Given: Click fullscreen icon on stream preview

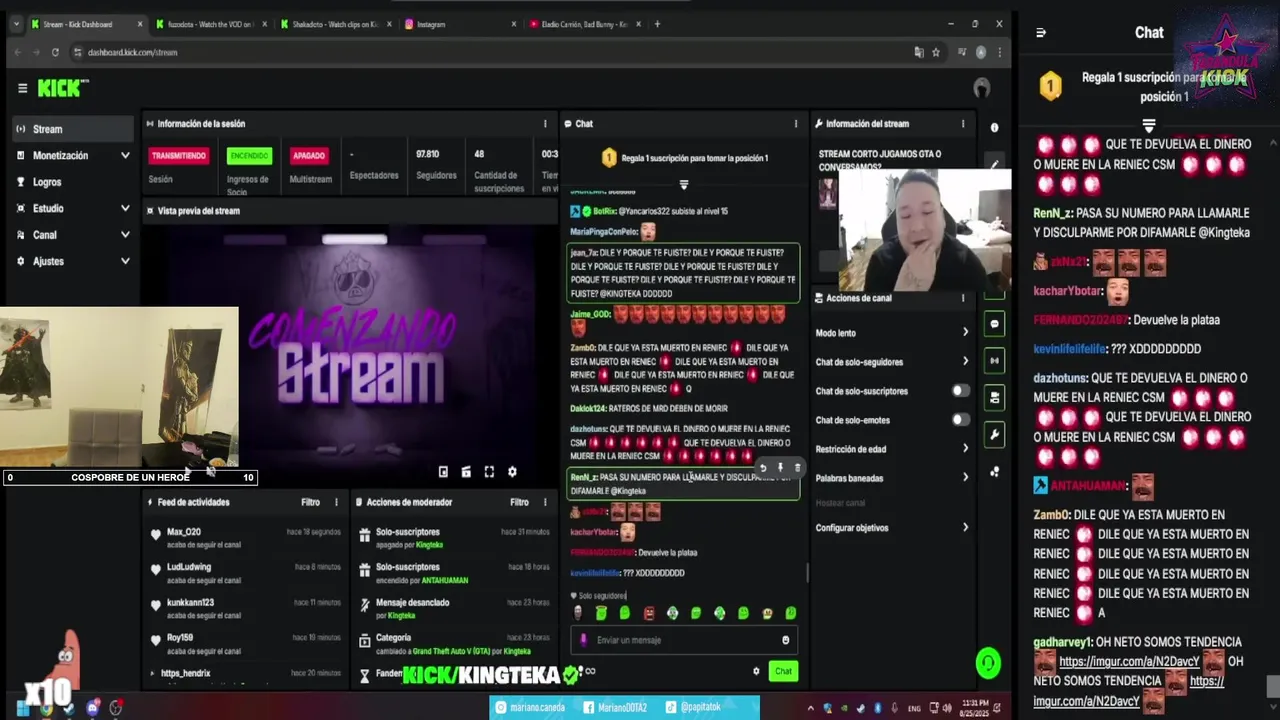Looking at the screenshot, I should click(489, 472).
